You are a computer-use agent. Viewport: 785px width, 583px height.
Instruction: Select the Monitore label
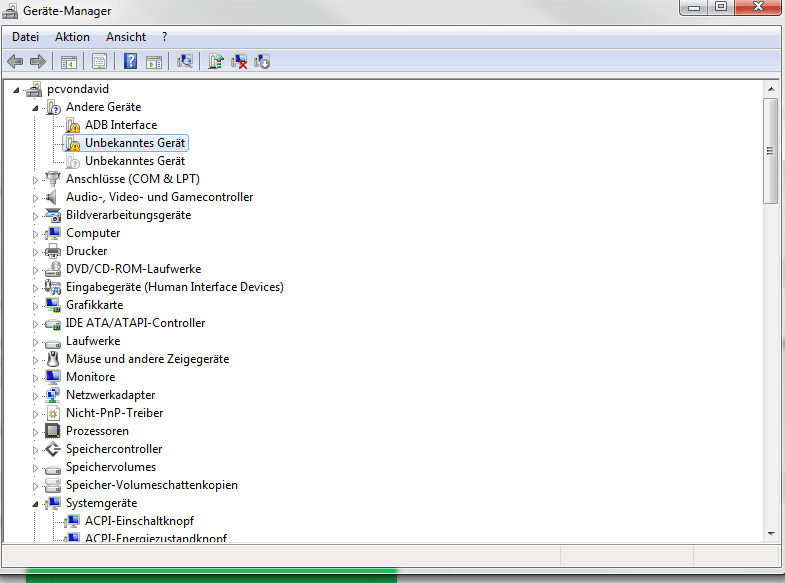point(91,377)
